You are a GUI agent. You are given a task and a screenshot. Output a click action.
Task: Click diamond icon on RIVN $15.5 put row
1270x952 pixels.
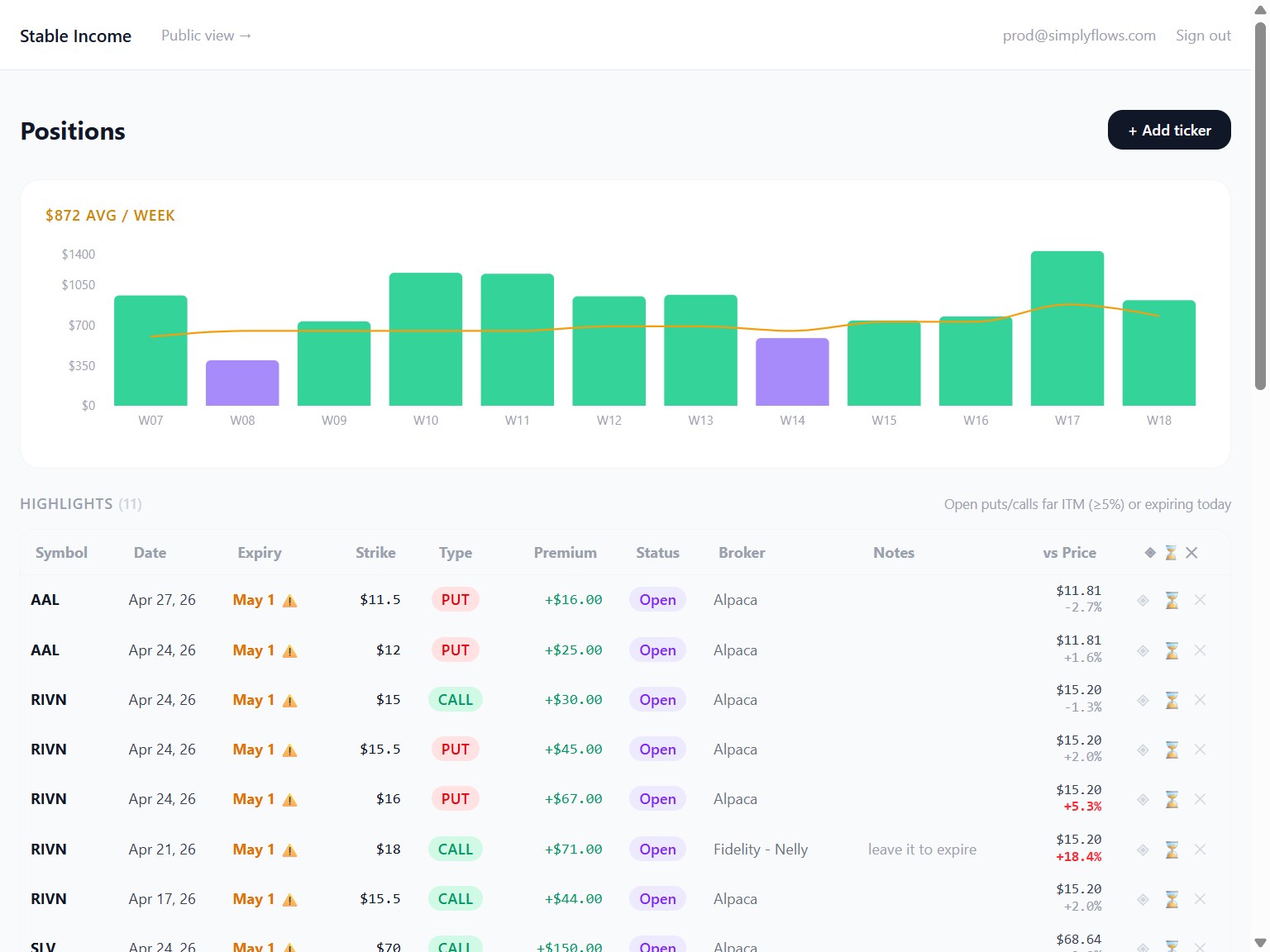click(x=1143, y=750)
